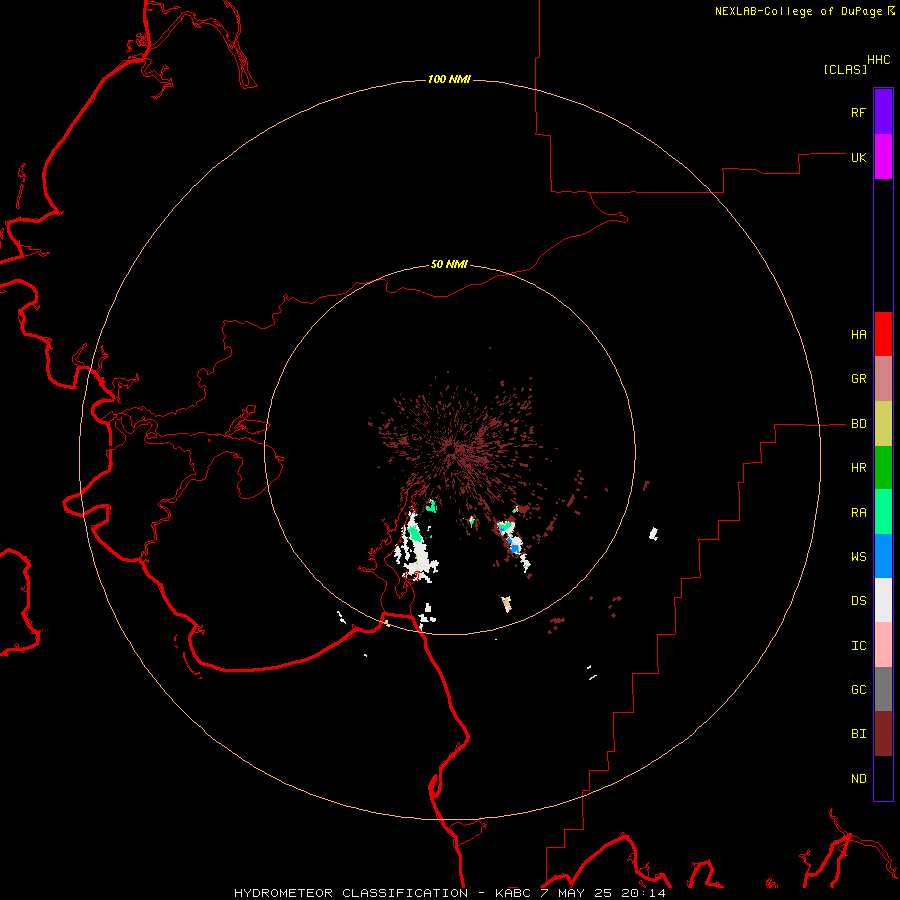Click the white DS legend swatch
The height and width of the screenshot is (900, 900).
coord(883,600)
